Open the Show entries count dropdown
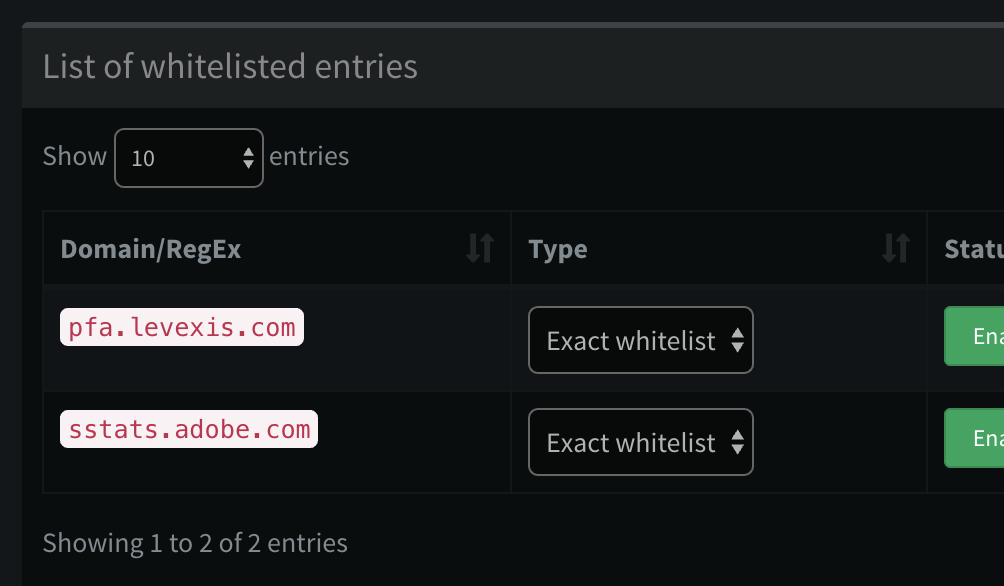Viewport: 1004px width, 586px height. pos(188,157)
